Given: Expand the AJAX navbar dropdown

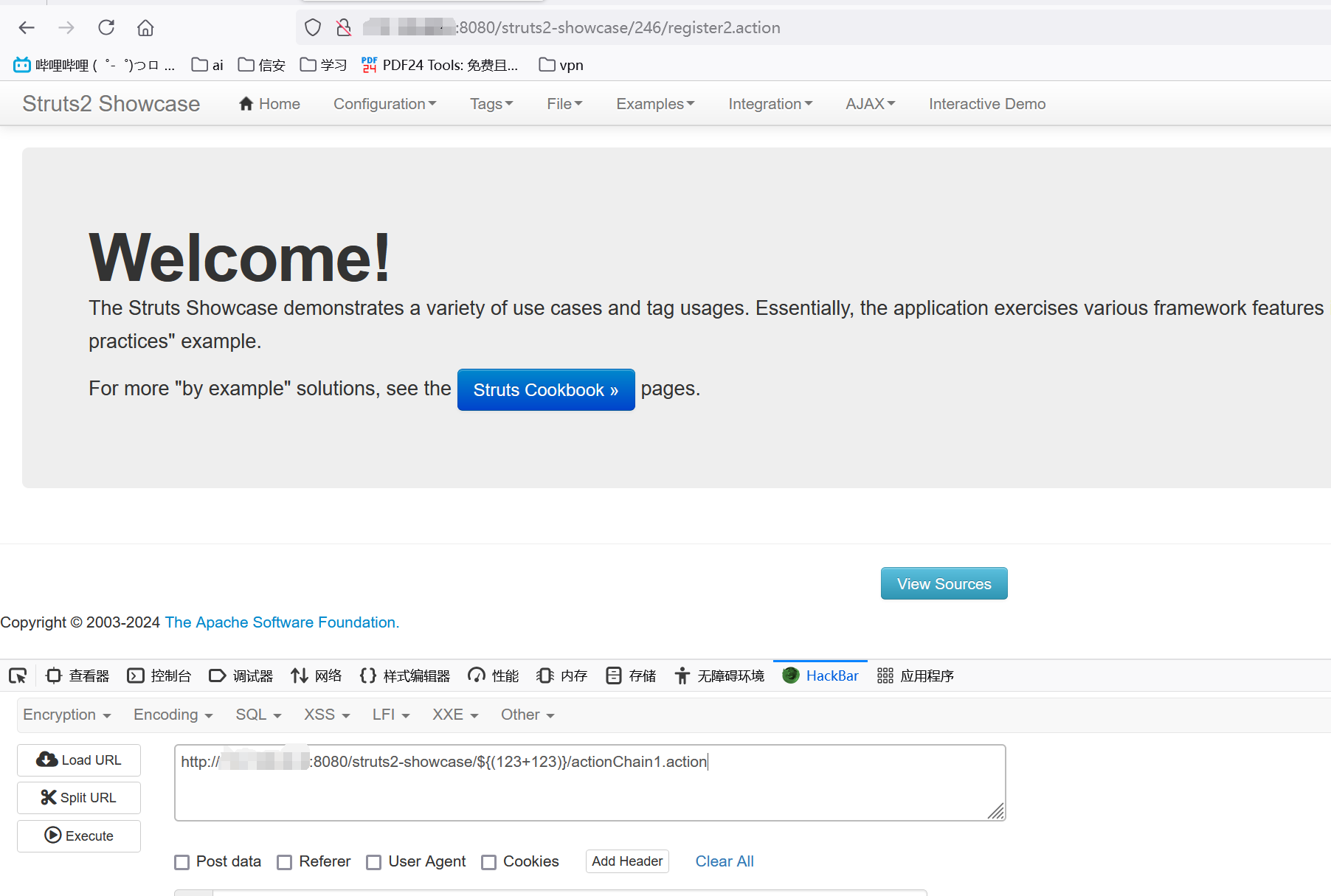Looking at the screenshot, I should [871, 104].
